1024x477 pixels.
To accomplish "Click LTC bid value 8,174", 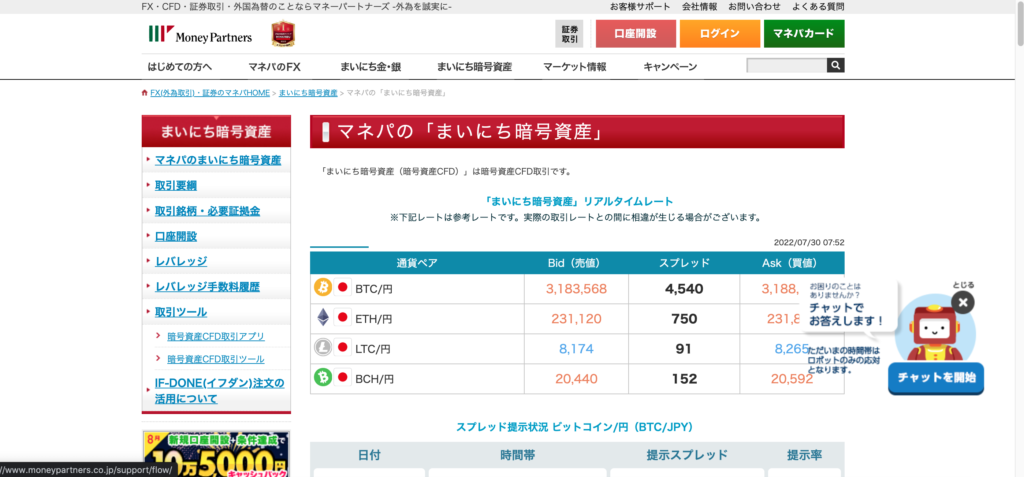I will [x=577, y=349].
